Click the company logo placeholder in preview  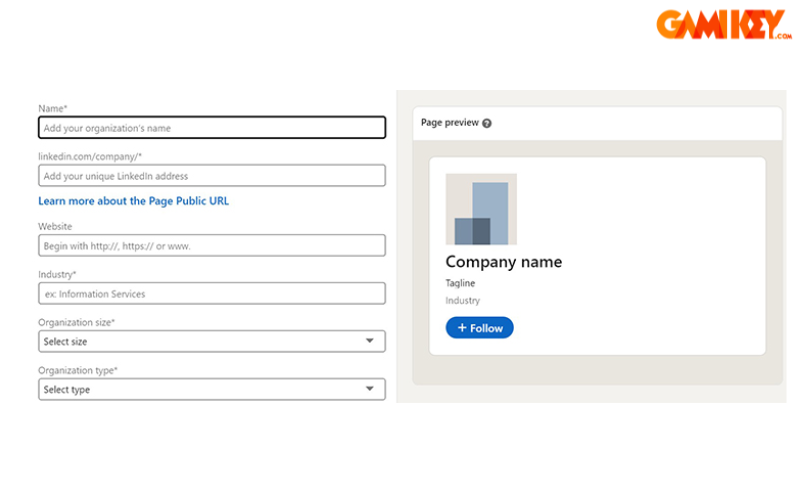(x=481, y=209)
